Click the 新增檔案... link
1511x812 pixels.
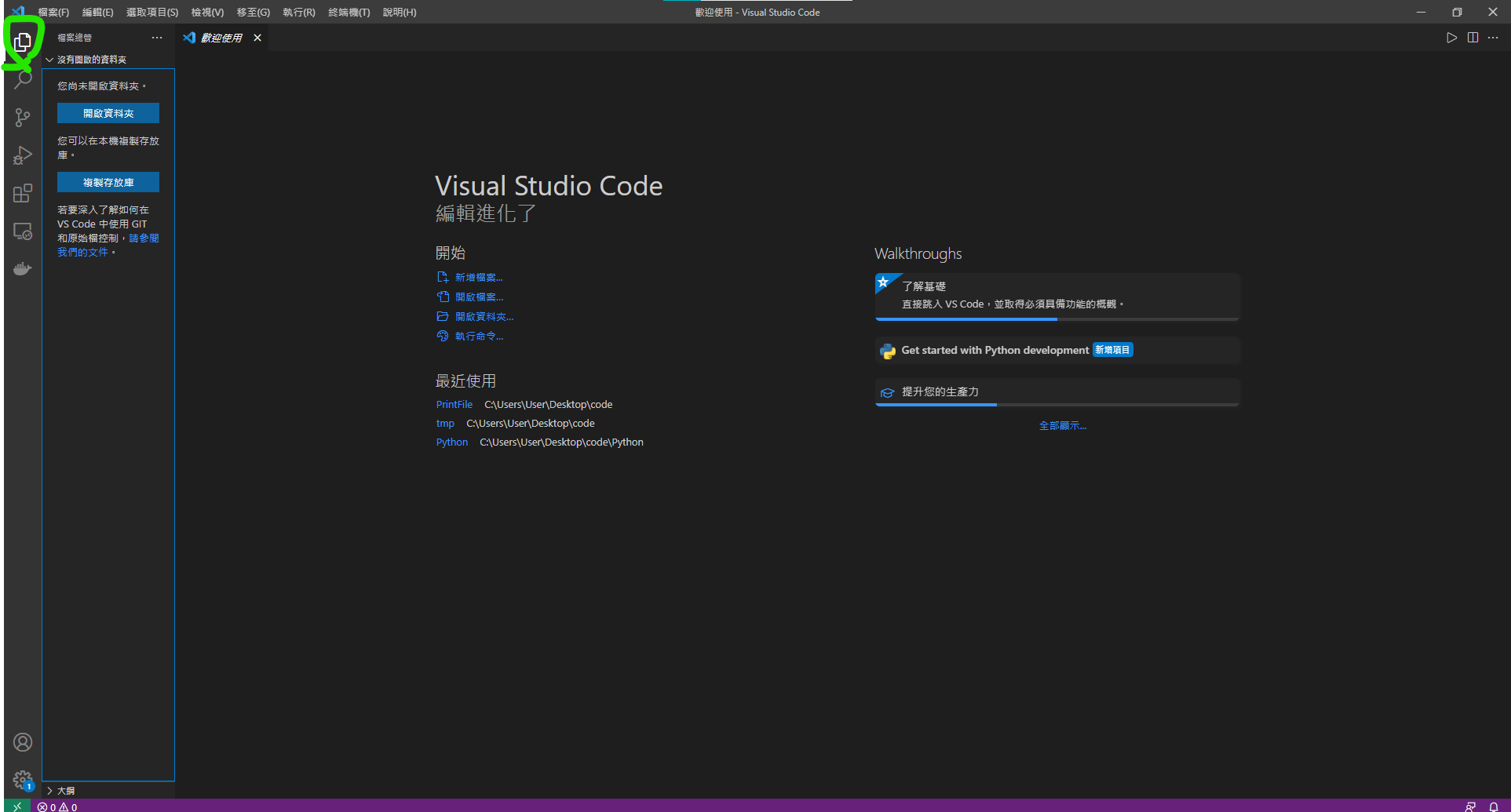click(x=479, y=278)
